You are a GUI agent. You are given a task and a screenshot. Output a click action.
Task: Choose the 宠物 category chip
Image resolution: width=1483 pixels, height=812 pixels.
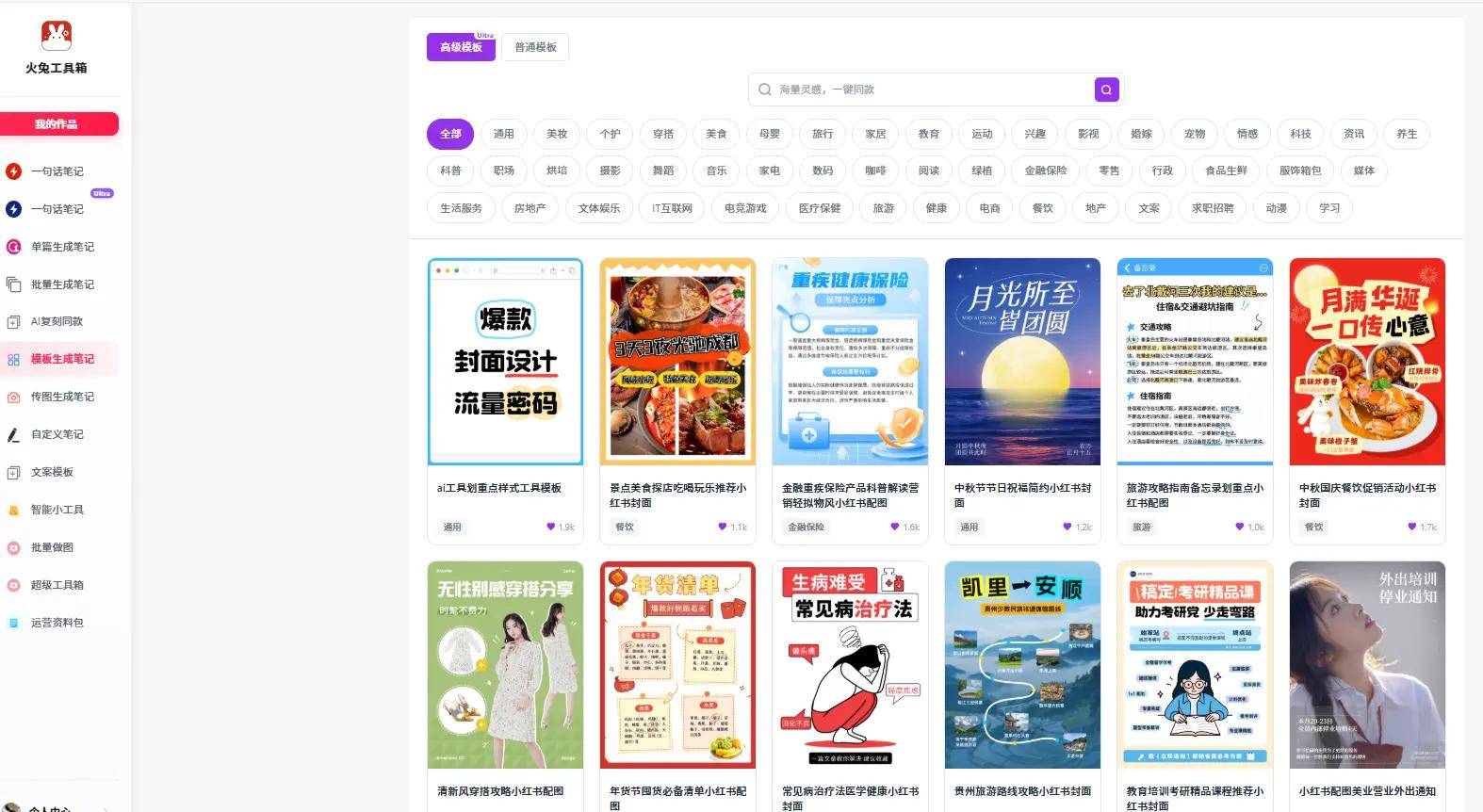1195,134
